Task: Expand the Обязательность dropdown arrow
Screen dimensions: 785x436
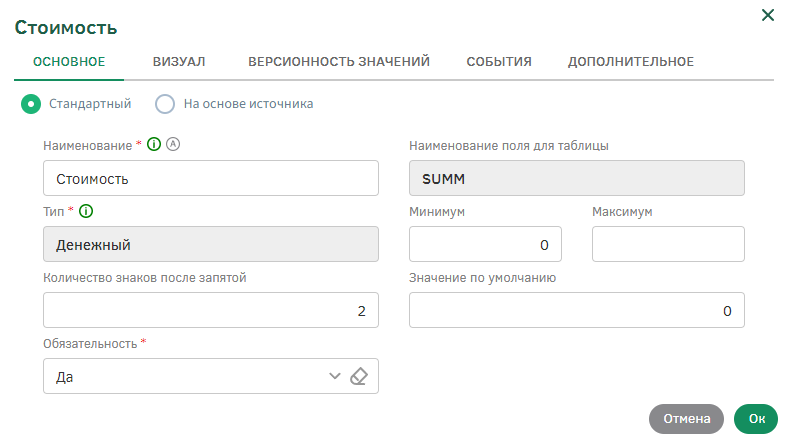Action: 335,377
